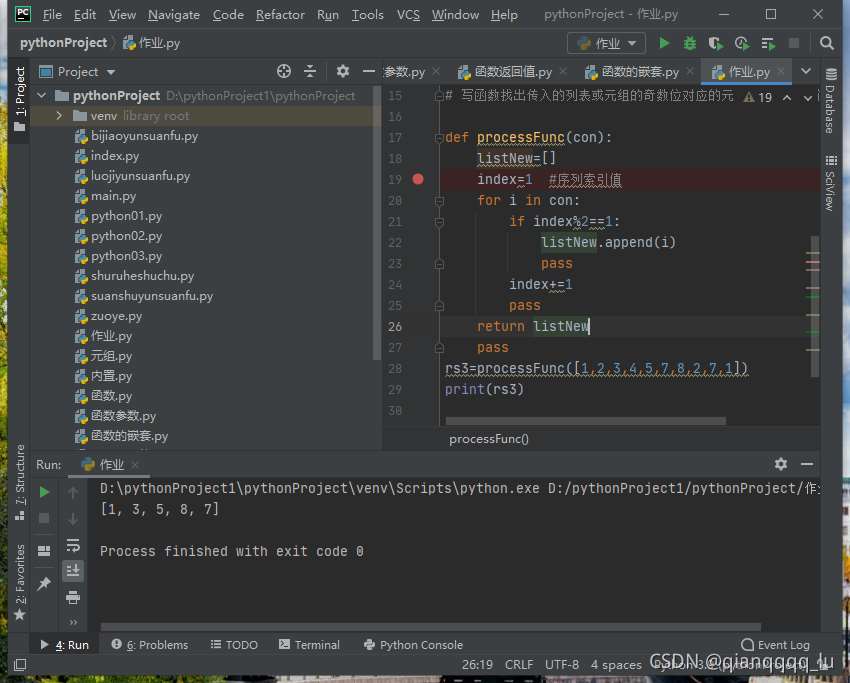Click the locate file crosshair in Project panel

pos(284,71)
